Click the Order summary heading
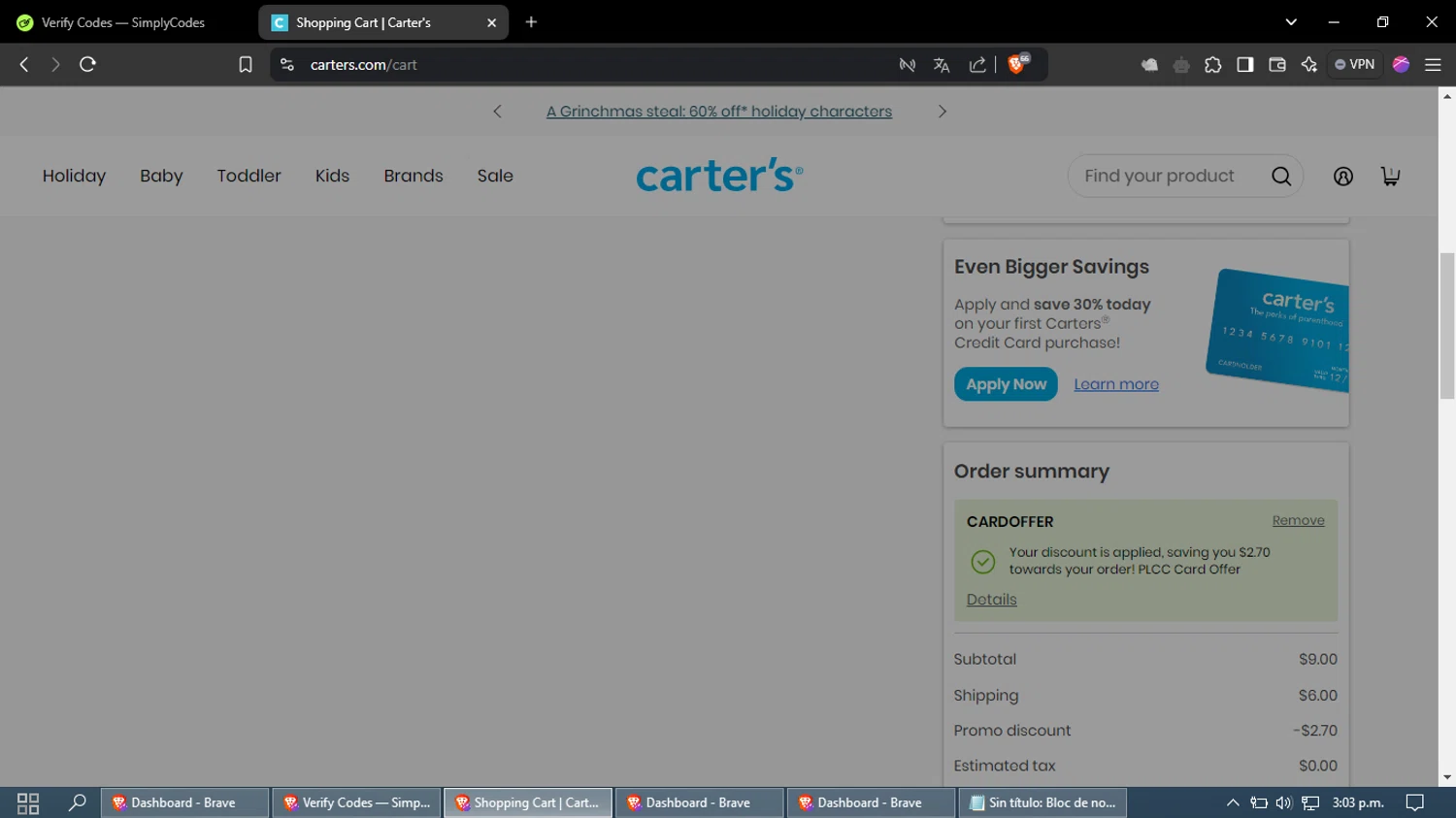Viewport: 1456px width, 818px height. (x=1031, y=472)
